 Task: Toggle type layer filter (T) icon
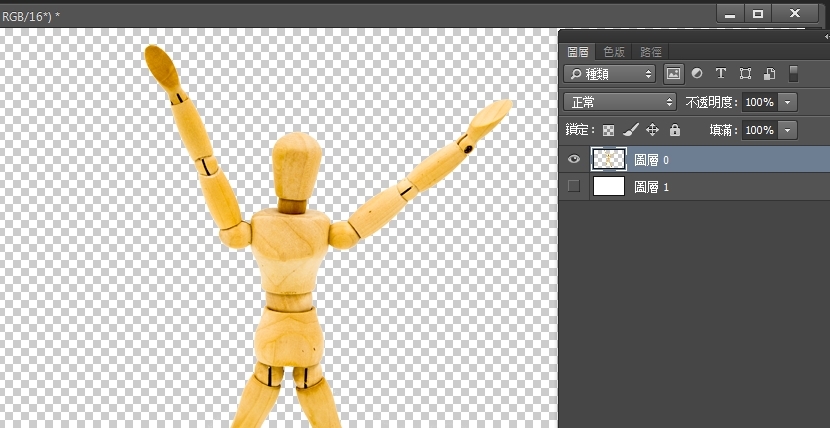pyautogui.click(x=720, y=74)
